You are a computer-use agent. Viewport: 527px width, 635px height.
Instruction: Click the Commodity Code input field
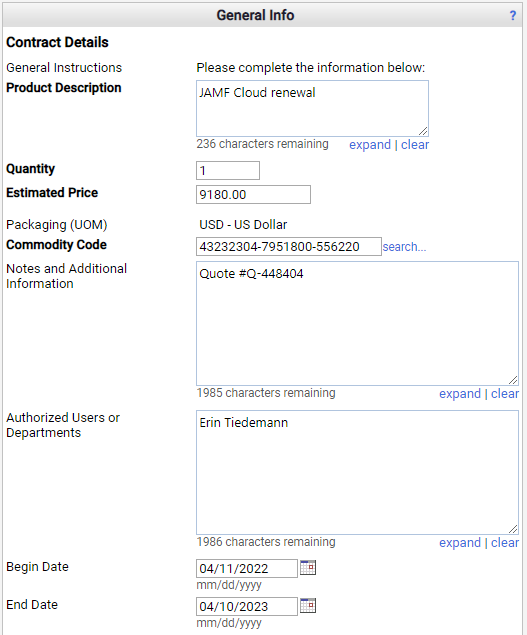click(289, 246)
